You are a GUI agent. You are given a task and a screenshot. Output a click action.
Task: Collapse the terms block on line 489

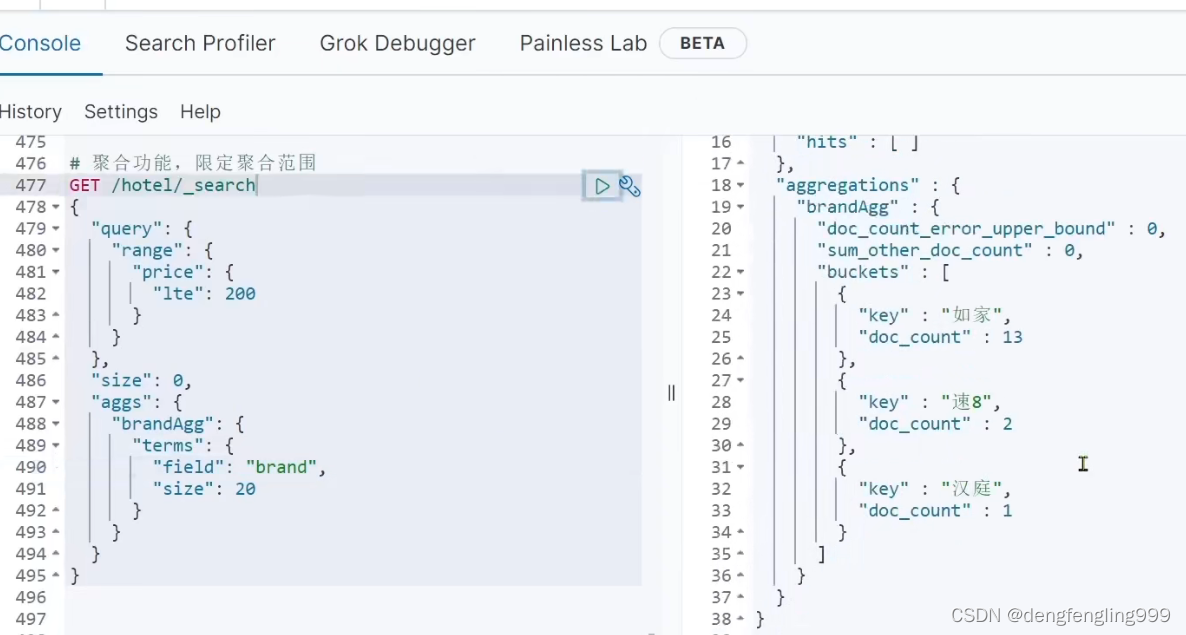pyautogui.click(x=56, y=446)
